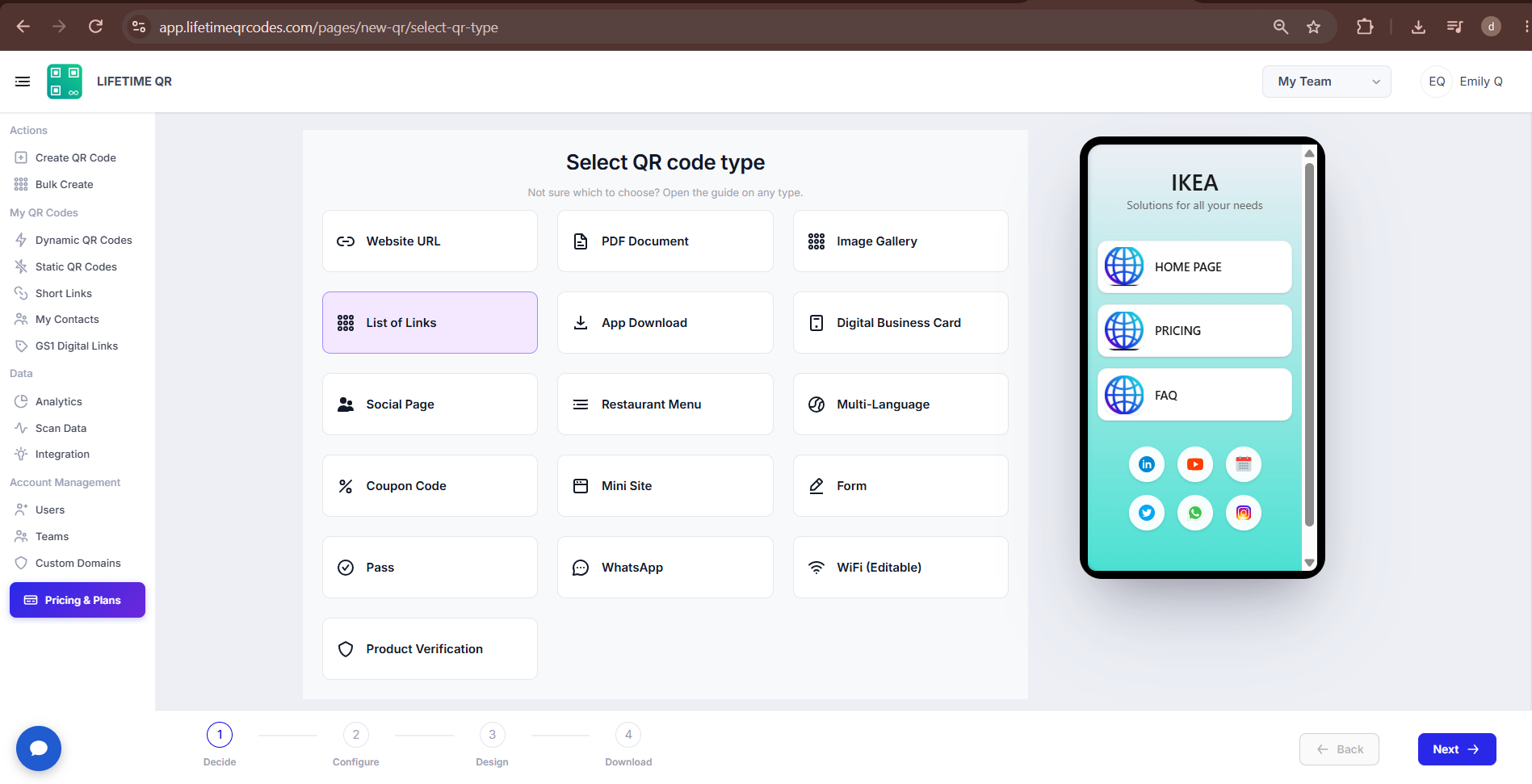Pick WiFi (Editable) QR type
The image size is (1532, 784).
pos(900,568)
